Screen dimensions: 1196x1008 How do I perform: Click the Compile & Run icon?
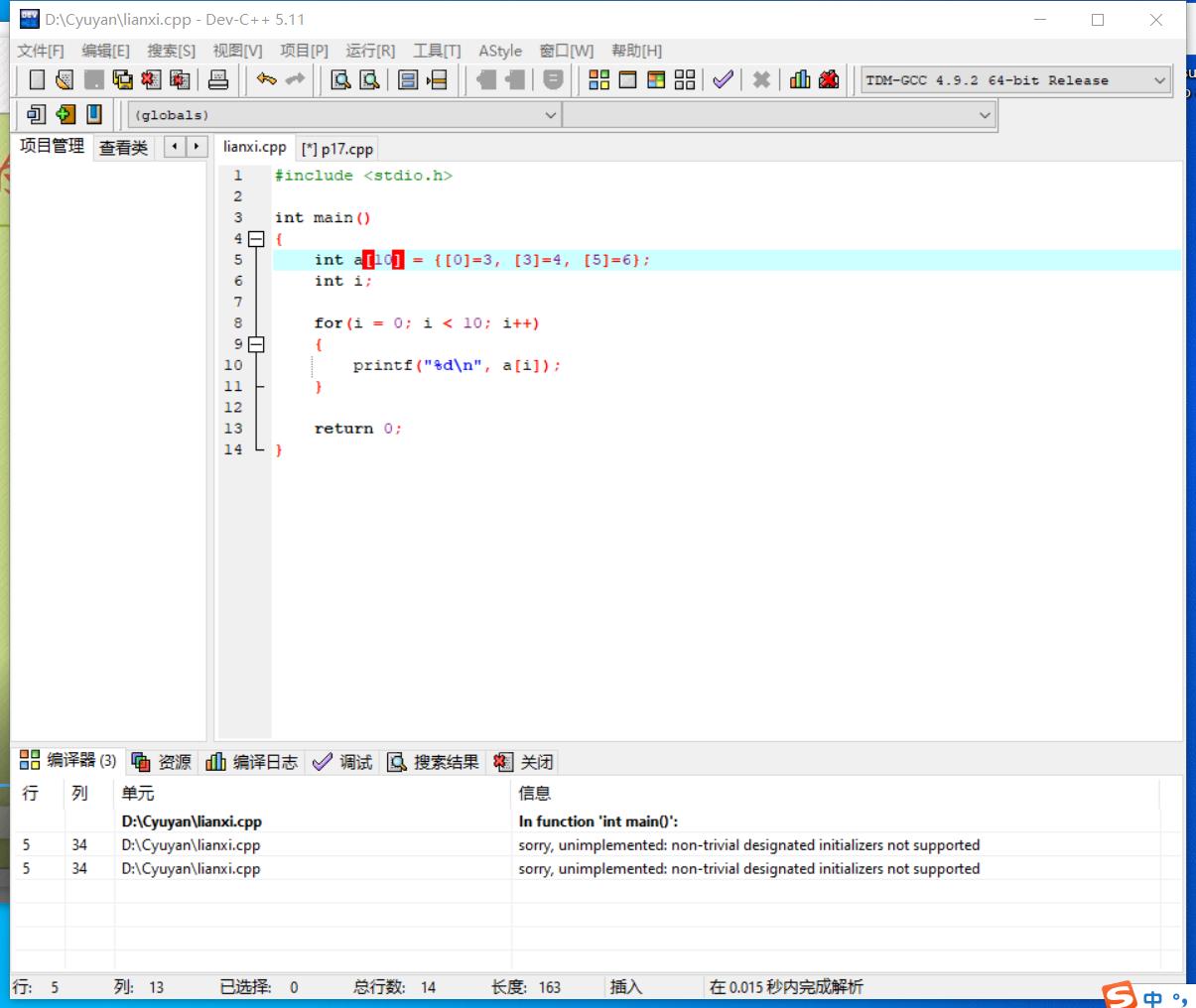pos(656,80)
